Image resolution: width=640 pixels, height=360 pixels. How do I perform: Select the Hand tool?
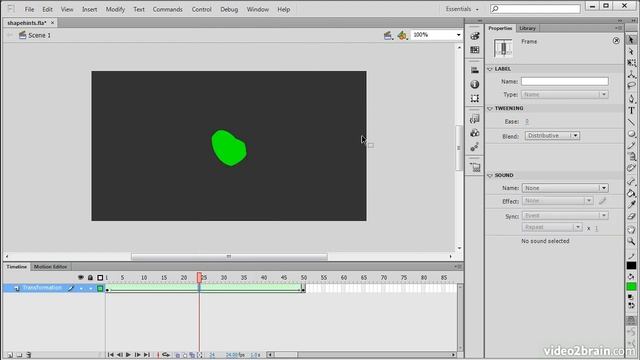(631, 230)
